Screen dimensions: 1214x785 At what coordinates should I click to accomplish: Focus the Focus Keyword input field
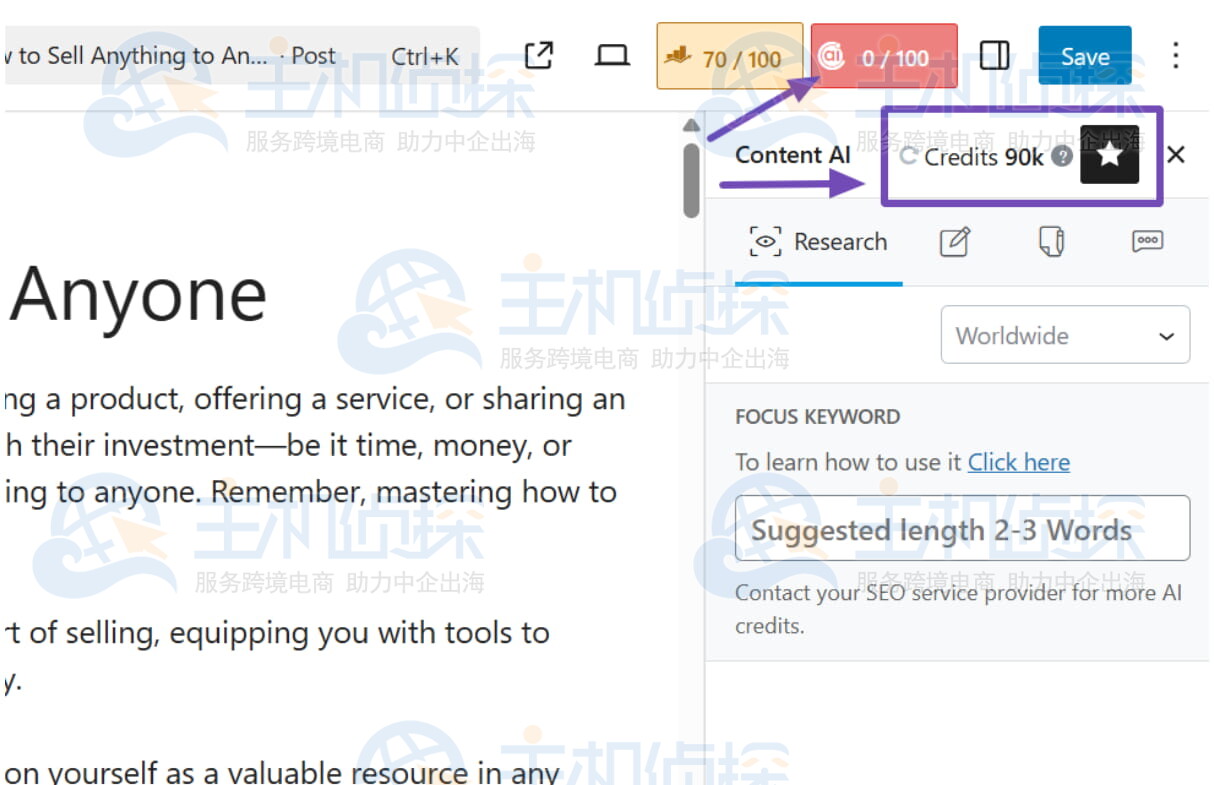click(962, 528)
